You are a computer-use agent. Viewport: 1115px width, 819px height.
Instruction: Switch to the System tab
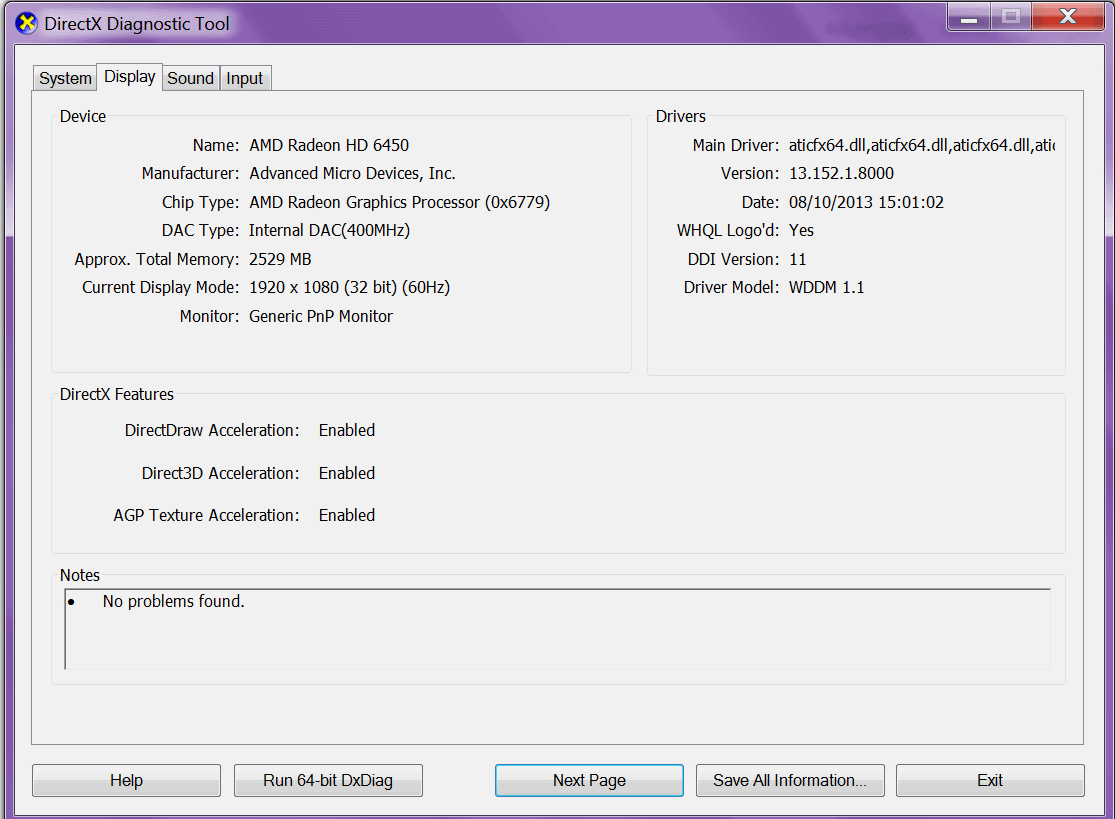[x=65, y=78]
